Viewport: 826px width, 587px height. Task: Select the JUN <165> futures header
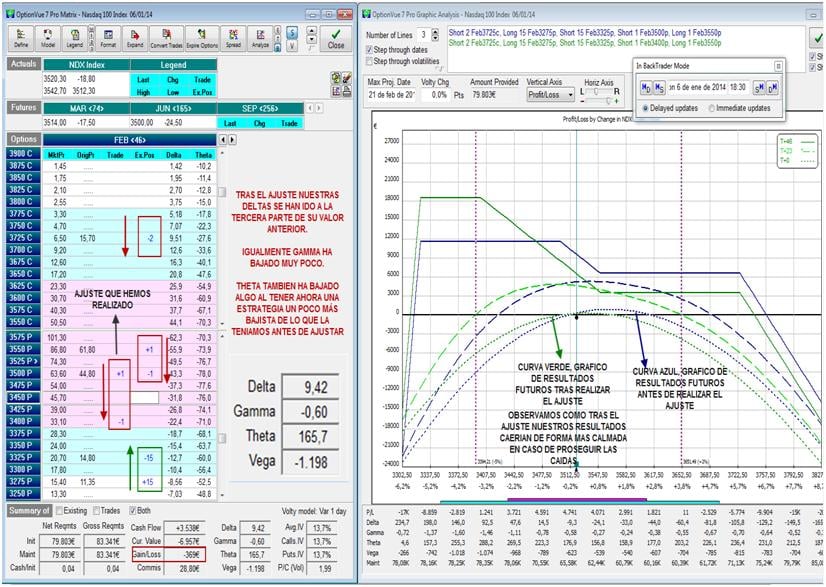(x=169, y=108)
